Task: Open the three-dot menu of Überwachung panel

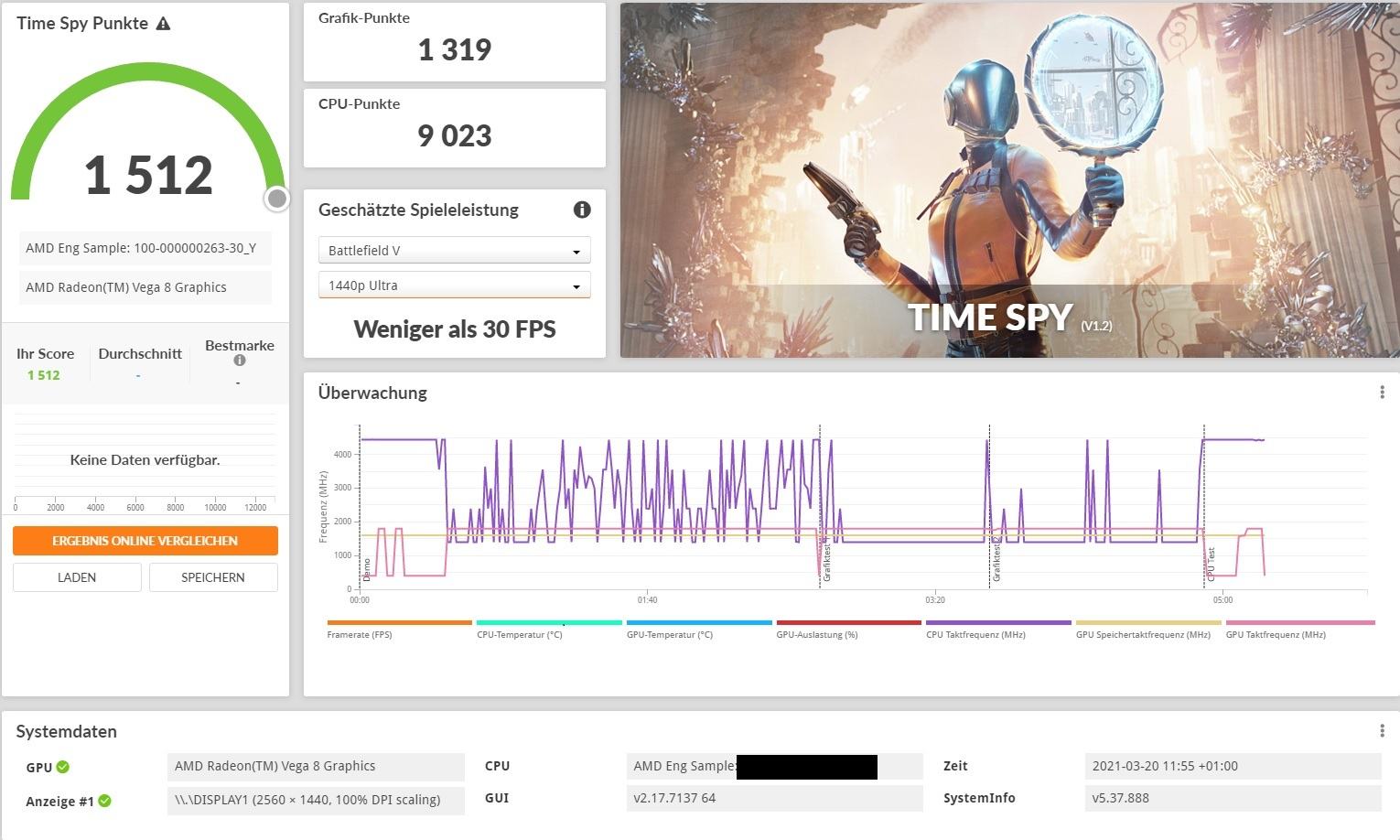Action: (1382, 393)
